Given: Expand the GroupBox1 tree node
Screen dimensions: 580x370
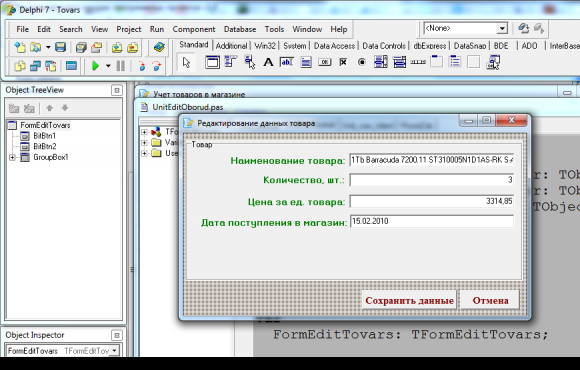Looking at the screenshot, I should click(13, 157).
